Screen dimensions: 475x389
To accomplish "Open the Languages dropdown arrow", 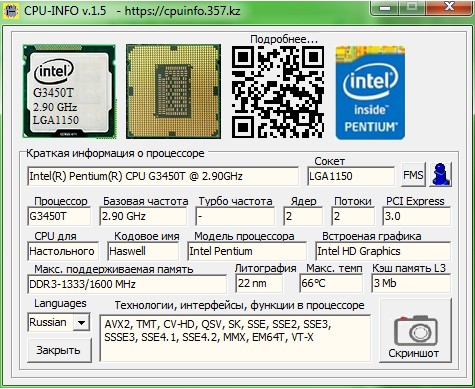I will coord(81,322).
